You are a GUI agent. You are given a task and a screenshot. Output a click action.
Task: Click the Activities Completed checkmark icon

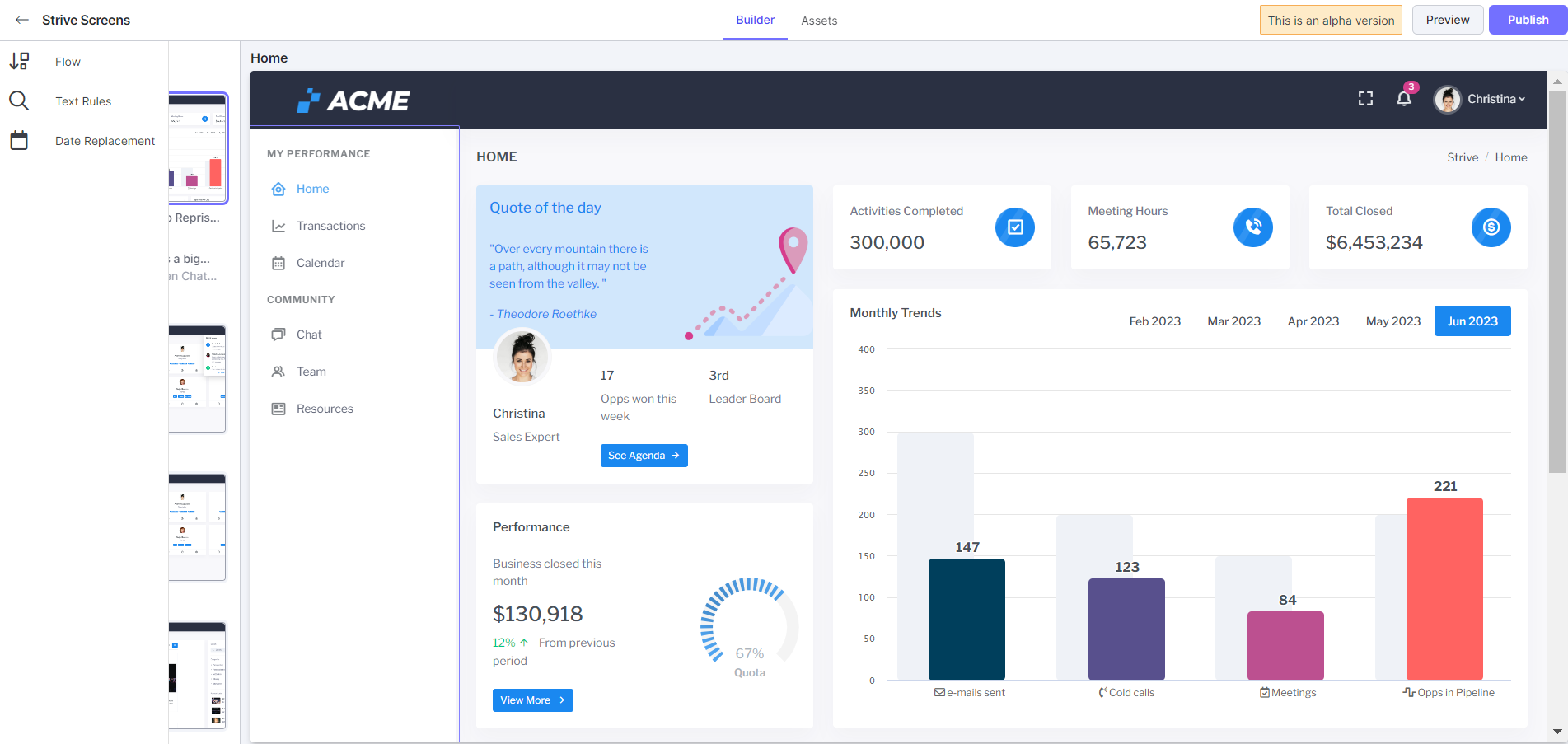coord(1014,227)
